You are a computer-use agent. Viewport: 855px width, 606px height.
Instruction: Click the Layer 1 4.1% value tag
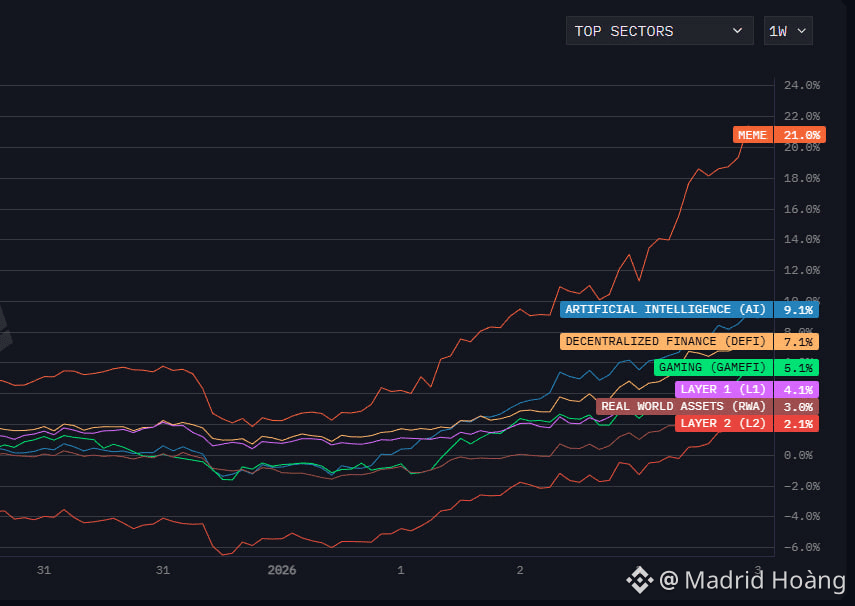797,389
